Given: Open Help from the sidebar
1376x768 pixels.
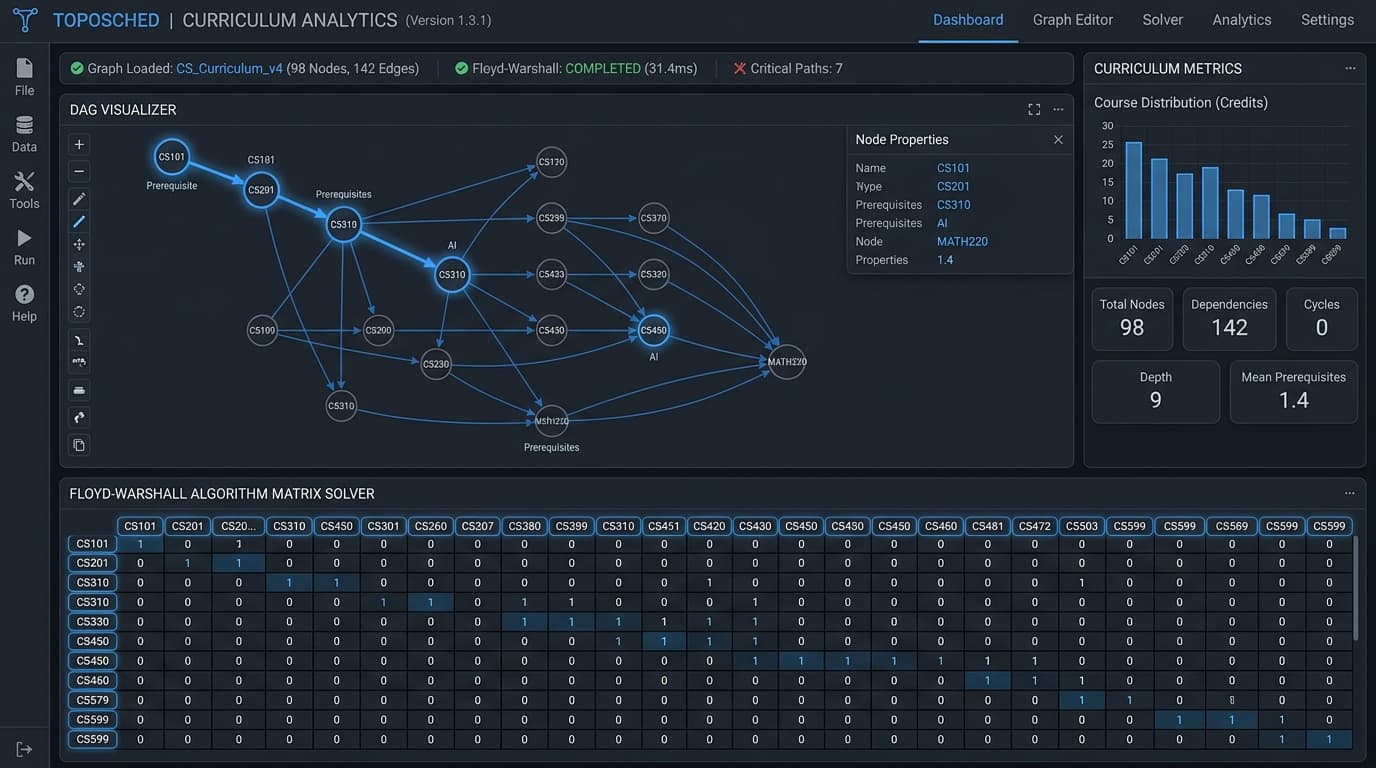Looking at the screenshot, I should pos(24,303).
